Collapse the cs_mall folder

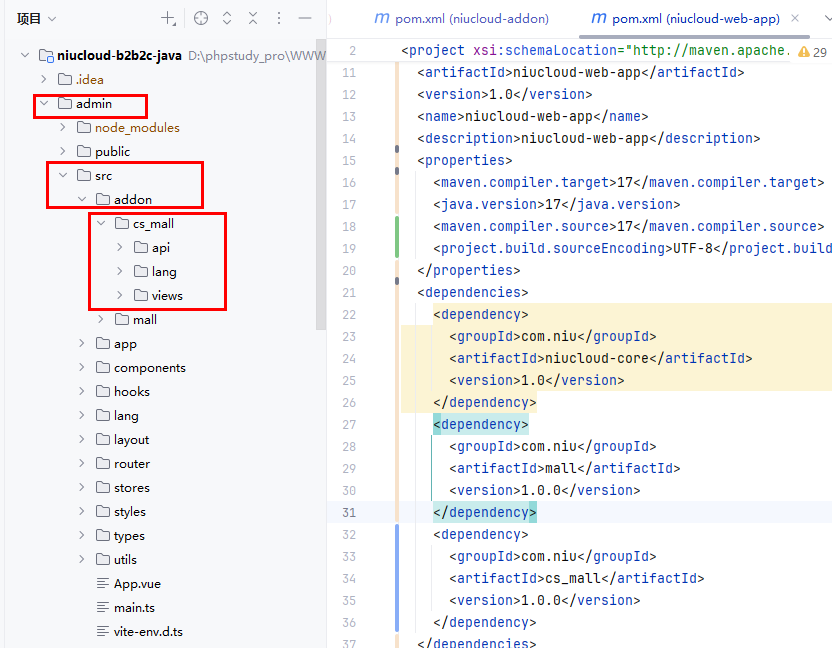coord(101,224)
